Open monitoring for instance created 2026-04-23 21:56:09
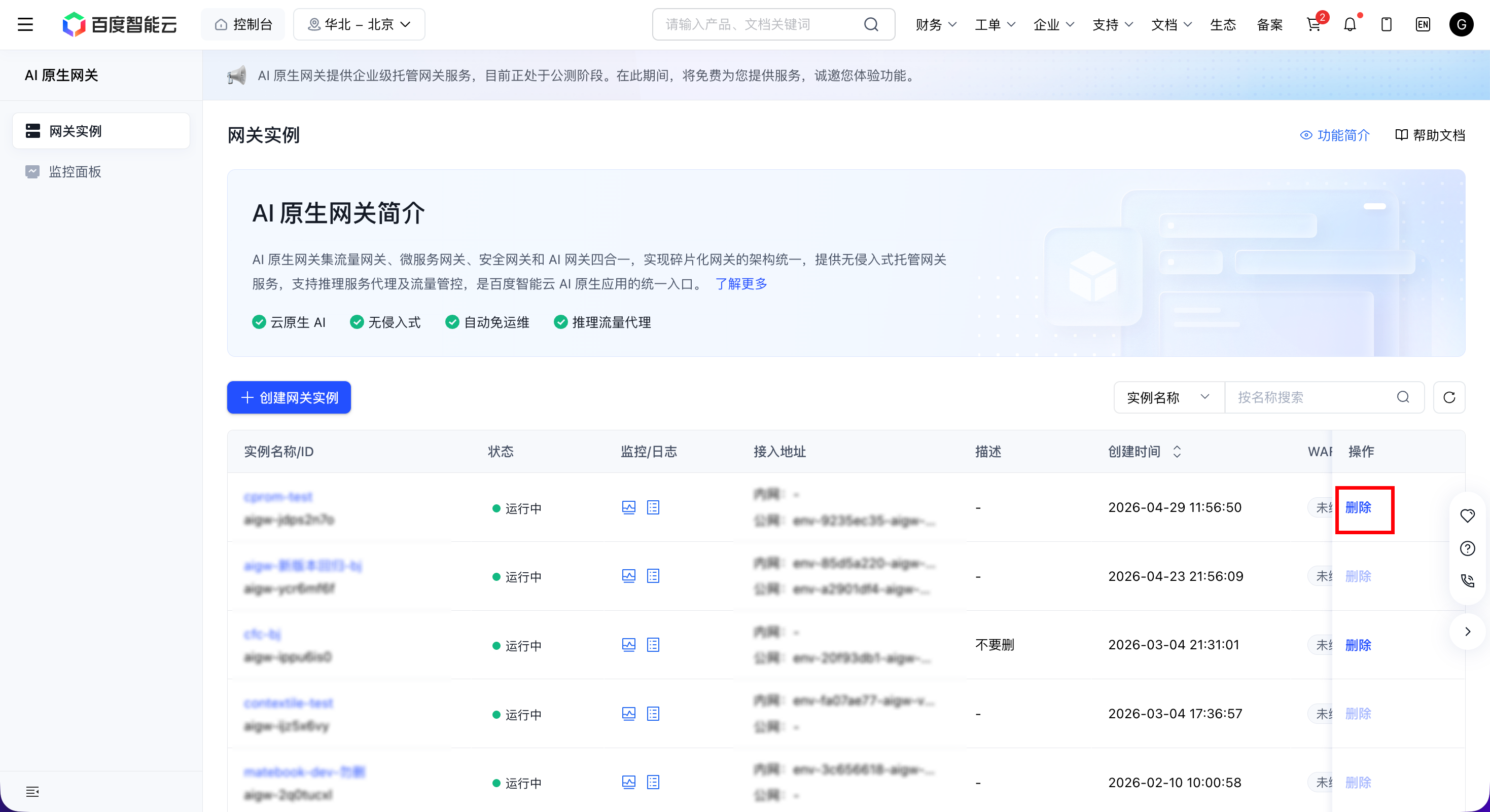The height and width of the screenshot is (812, 1490). point(629,576)
